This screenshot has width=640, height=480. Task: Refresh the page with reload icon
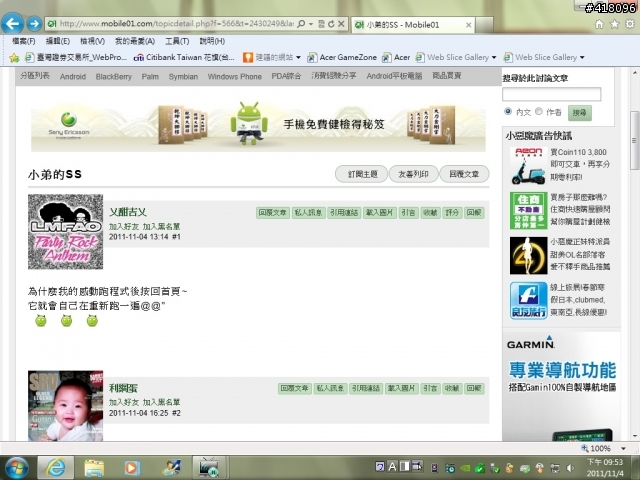[331, 24]
